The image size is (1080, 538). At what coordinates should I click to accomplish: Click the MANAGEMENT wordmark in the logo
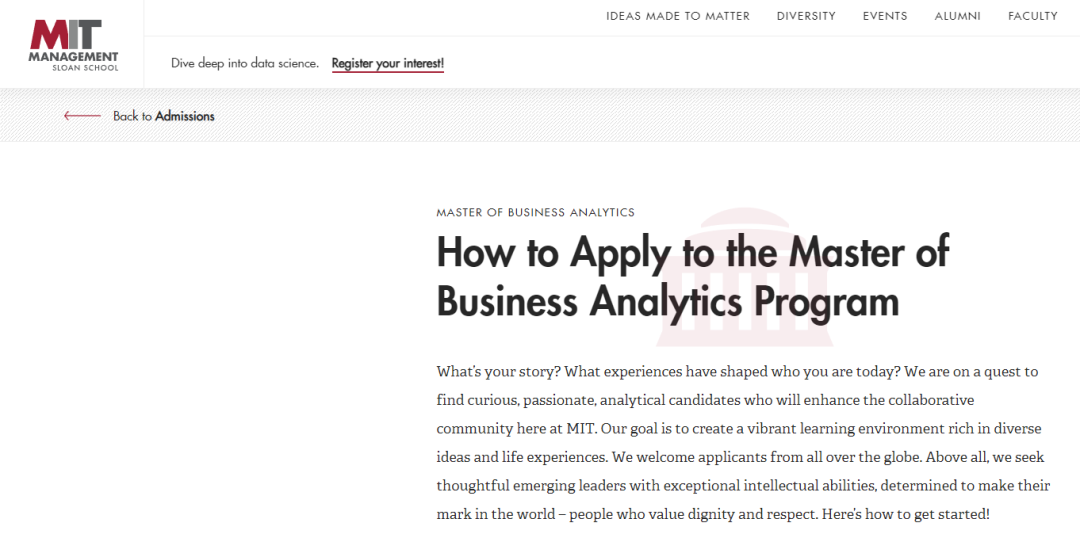point(73,56)
